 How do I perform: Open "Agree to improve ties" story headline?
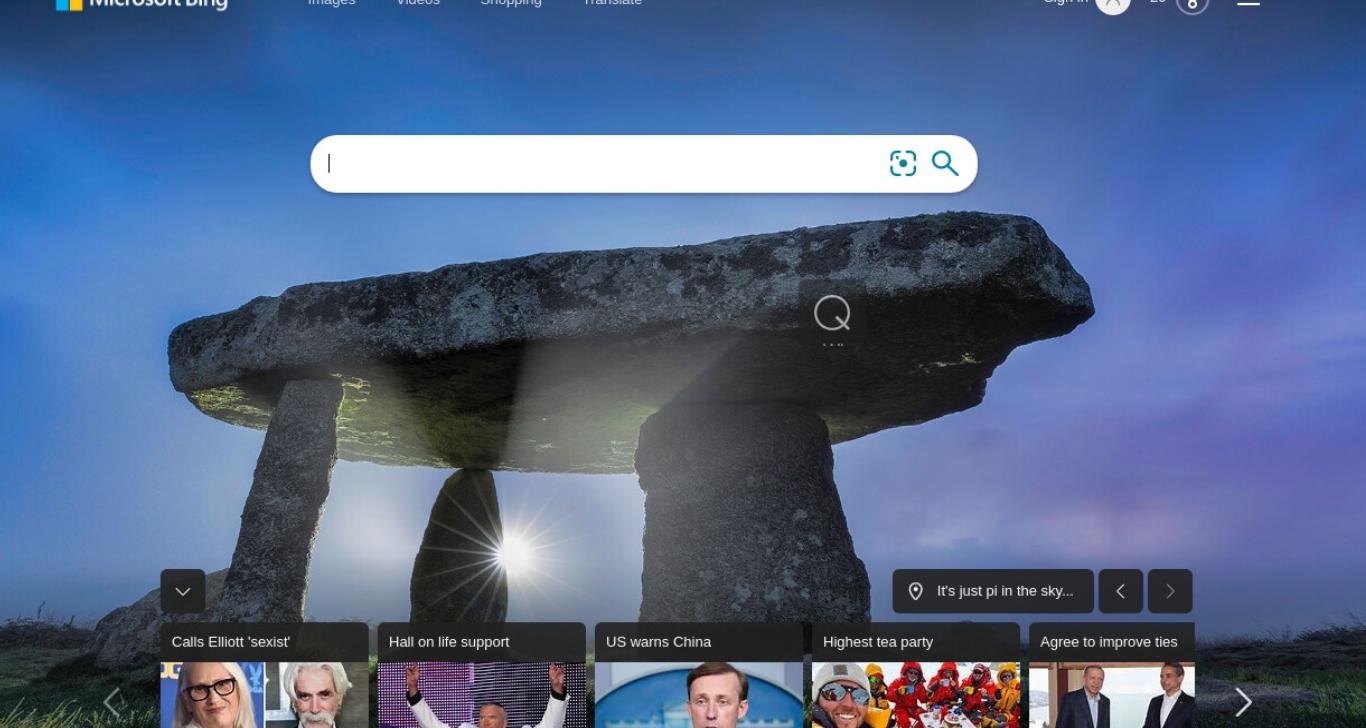1109,642
